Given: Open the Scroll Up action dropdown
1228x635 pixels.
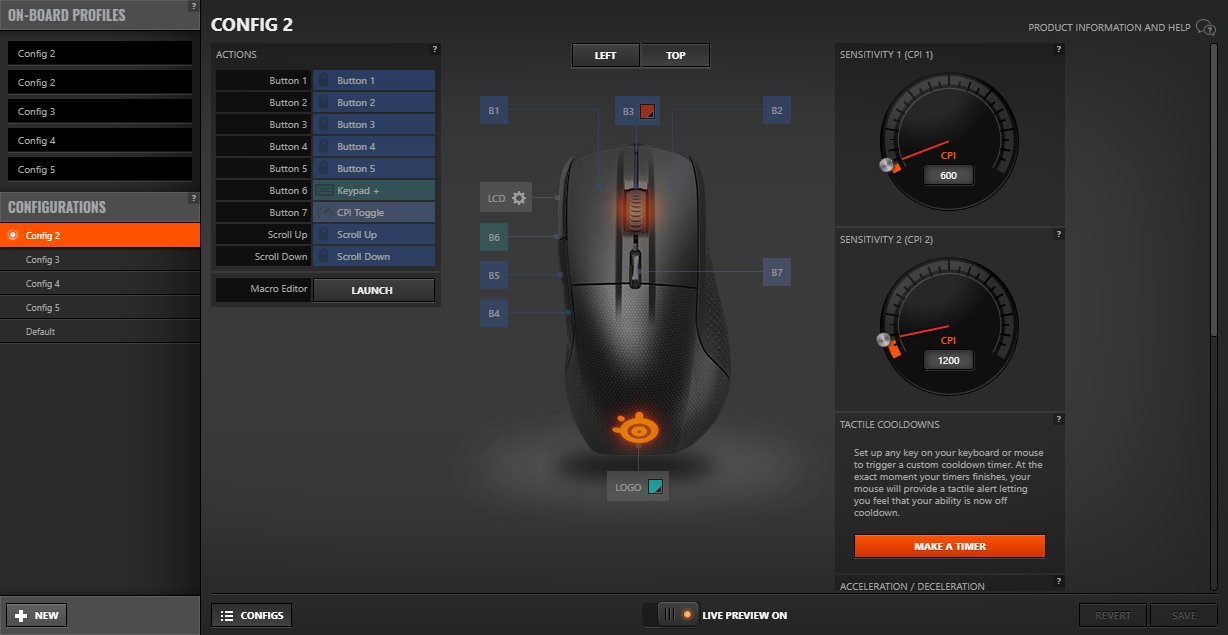Looking at the screenshot, I should (374, 234).
